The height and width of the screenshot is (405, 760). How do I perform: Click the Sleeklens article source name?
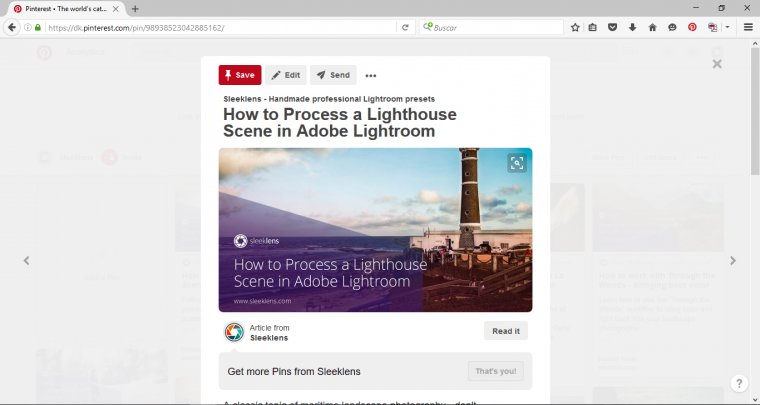(x=269, y=338)
